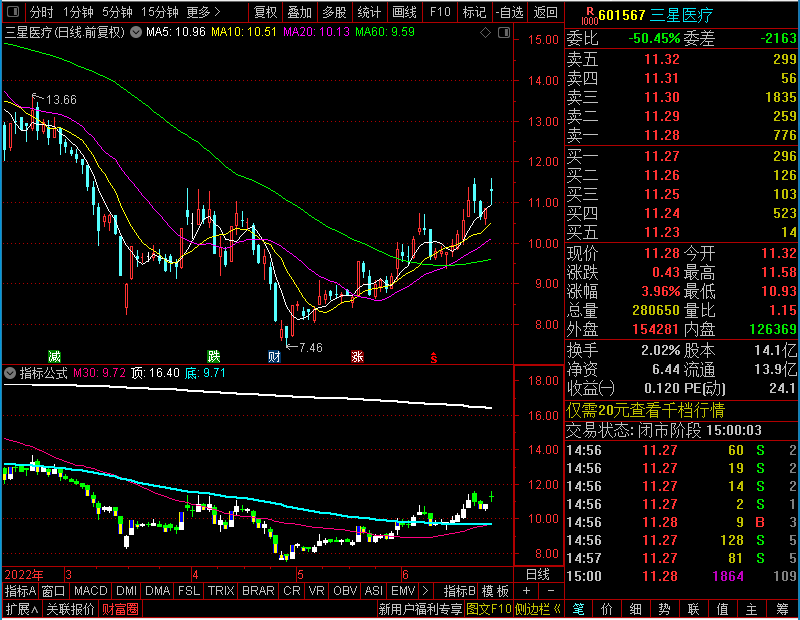Click the 减 event marker
The width and height of the screenshot is (800, 620).
tap(54, 356)
